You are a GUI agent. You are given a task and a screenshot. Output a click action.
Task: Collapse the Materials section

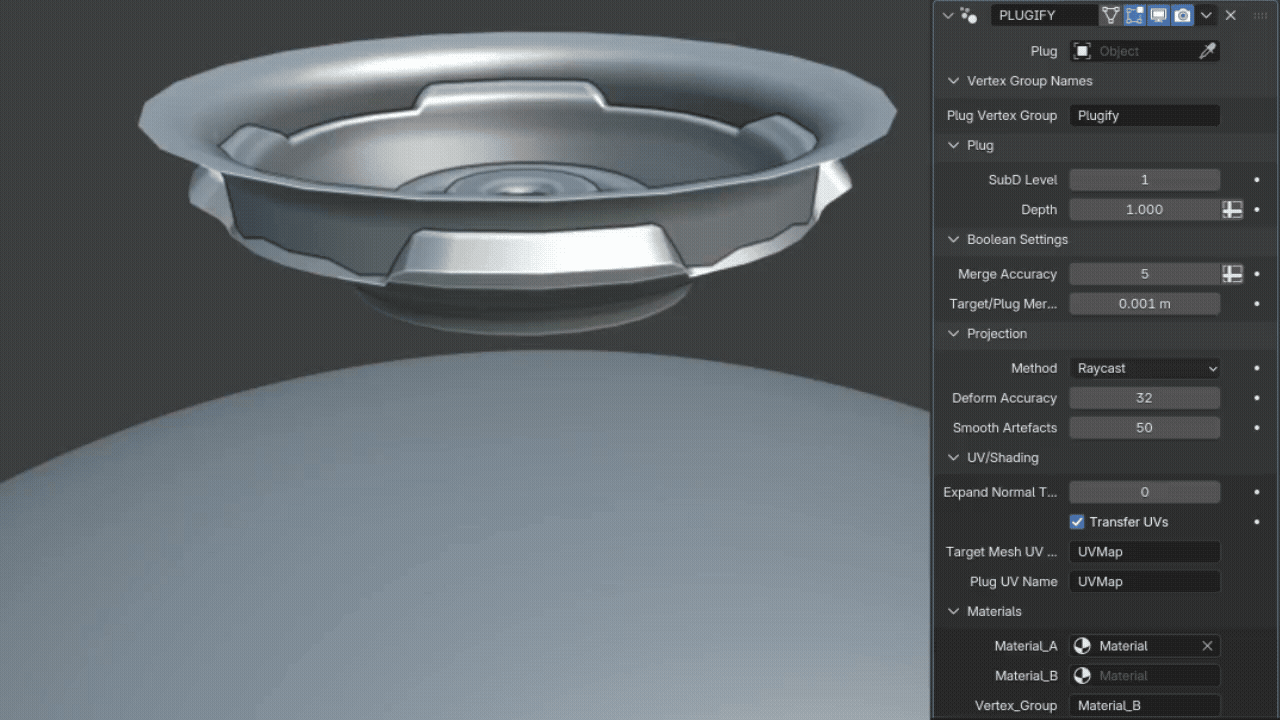click(x=952, y=611)
